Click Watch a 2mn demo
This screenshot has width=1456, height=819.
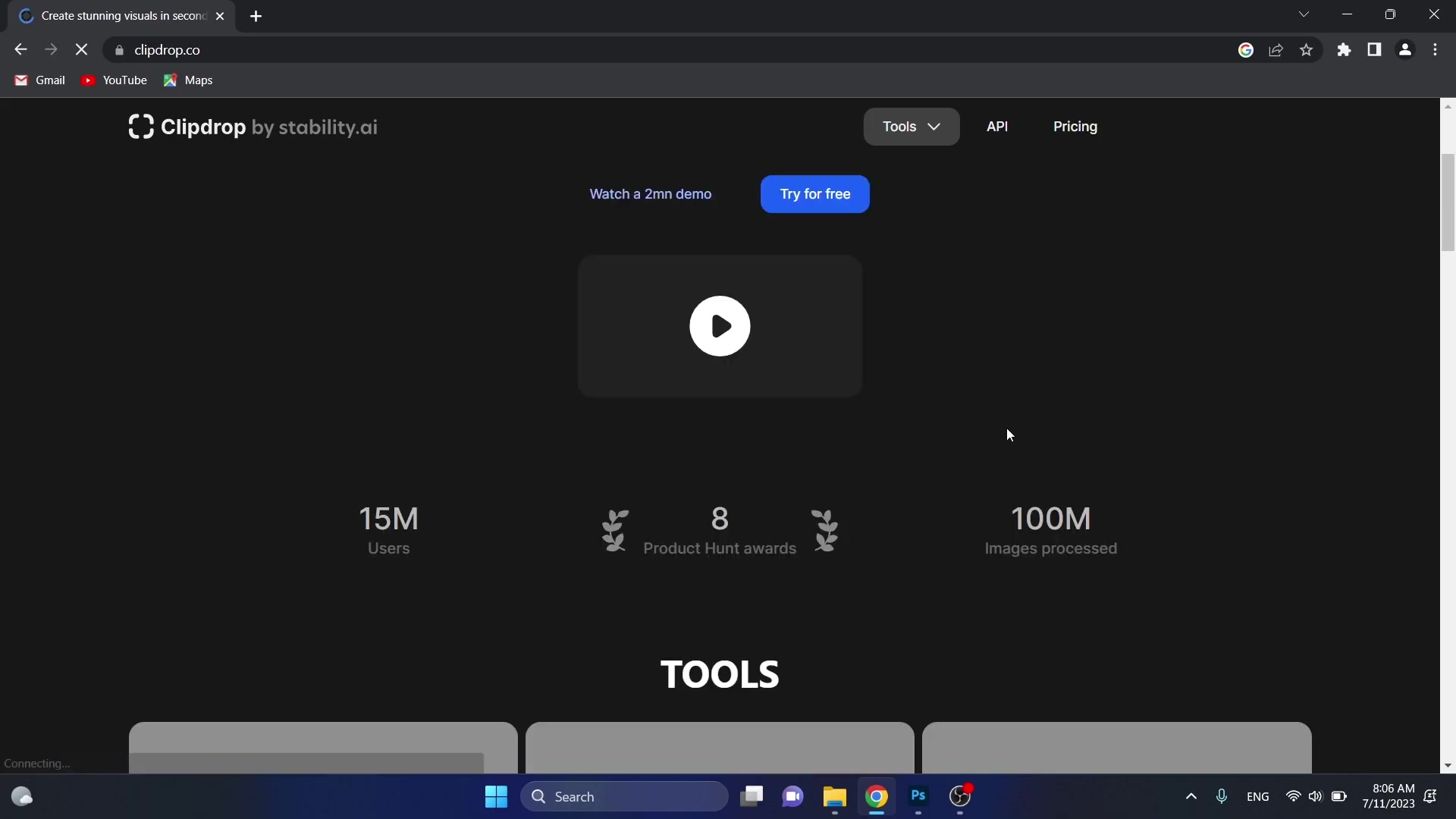[651, 194]
